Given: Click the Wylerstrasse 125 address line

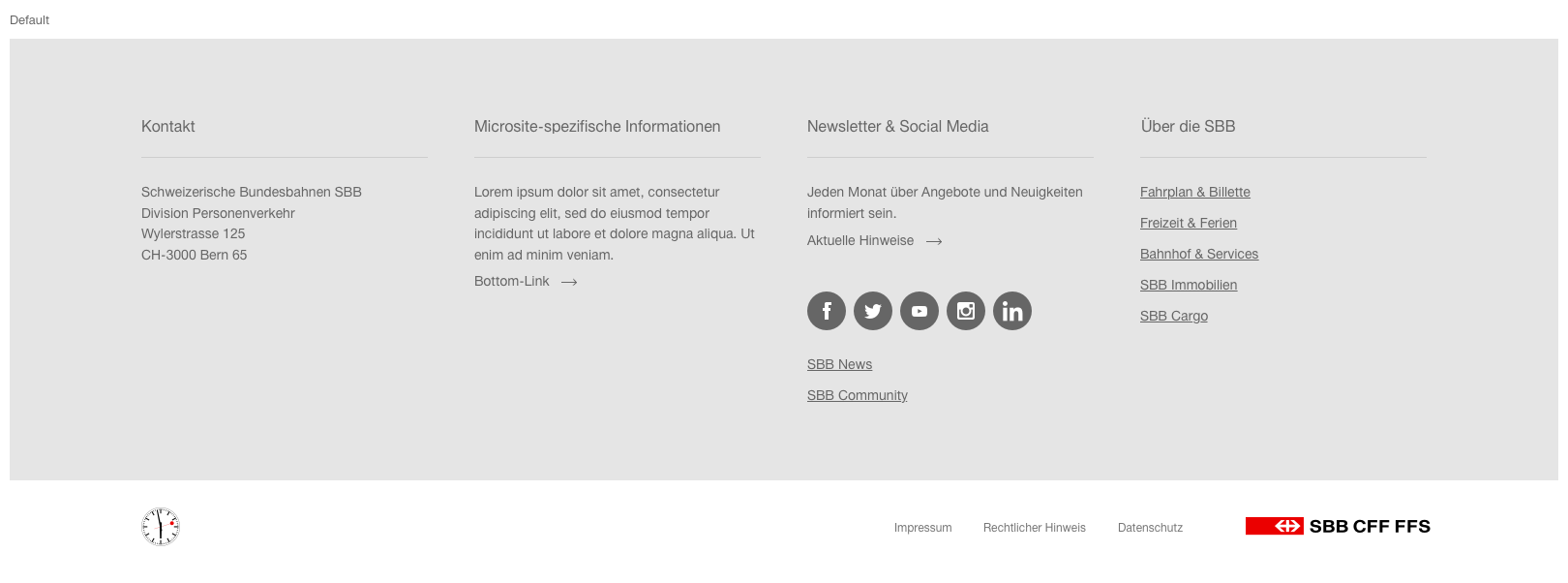Looking at the screenshot, I should coord(194,233).
